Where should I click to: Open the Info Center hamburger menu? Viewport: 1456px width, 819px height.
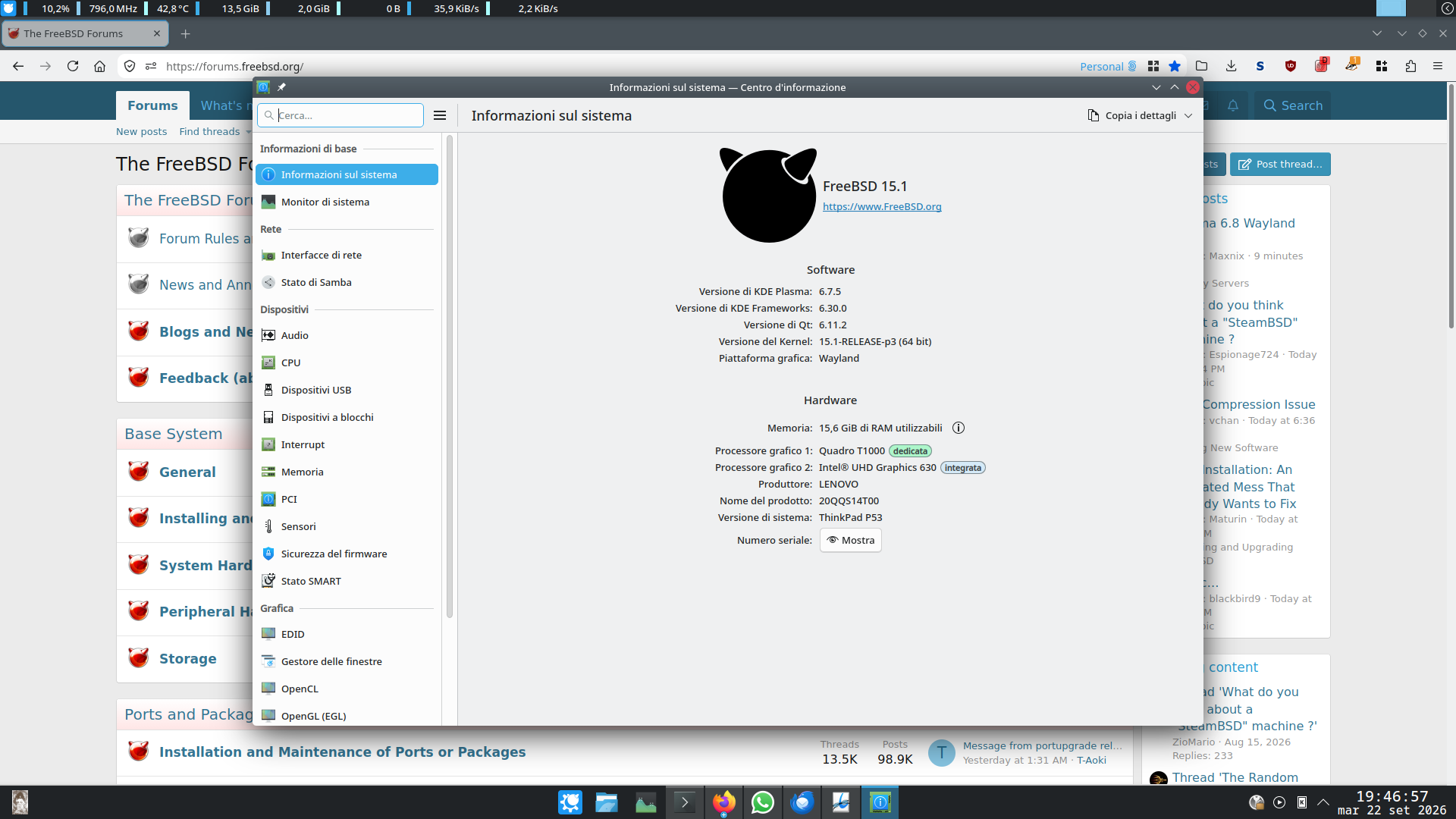pyautogui.click(x=440, y=115)
